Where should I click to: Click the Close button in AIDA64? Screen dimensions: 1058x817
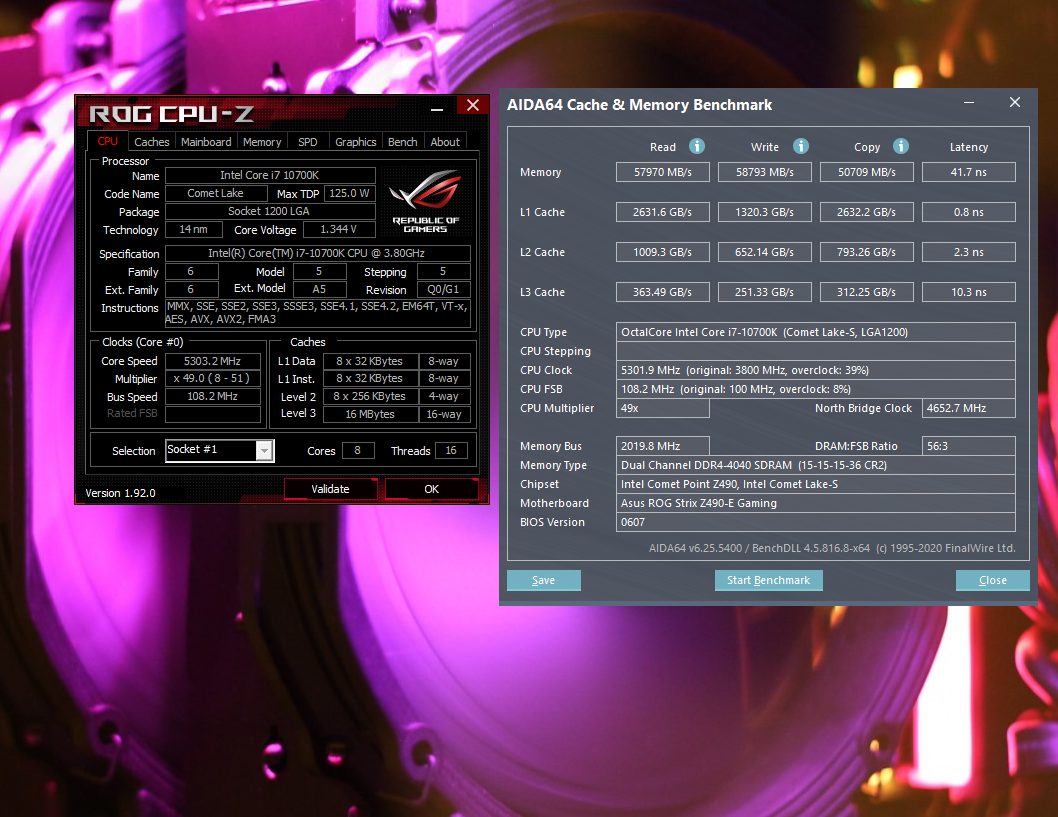[993, 580]
